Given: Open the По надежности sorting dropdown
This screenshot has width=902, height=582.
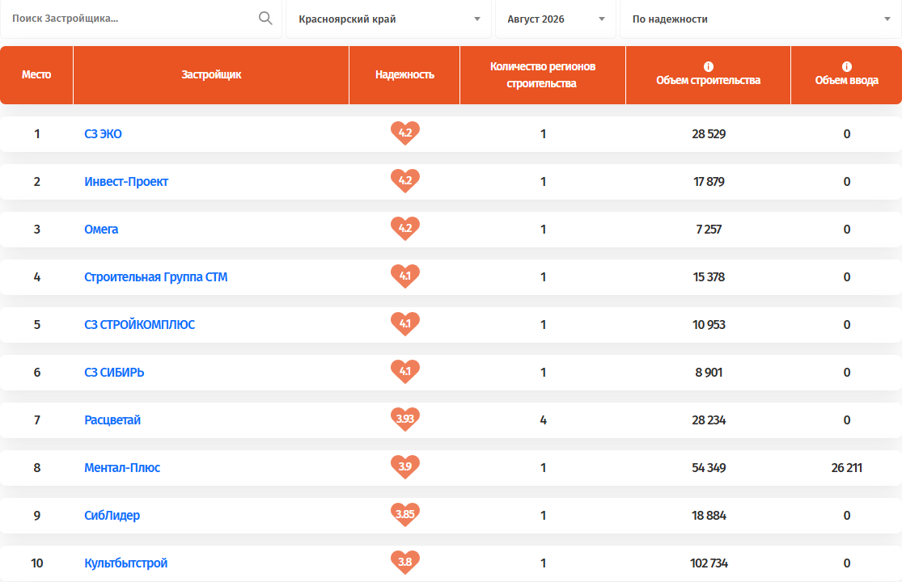Looking at the screenshot, I should pos(760,19).
